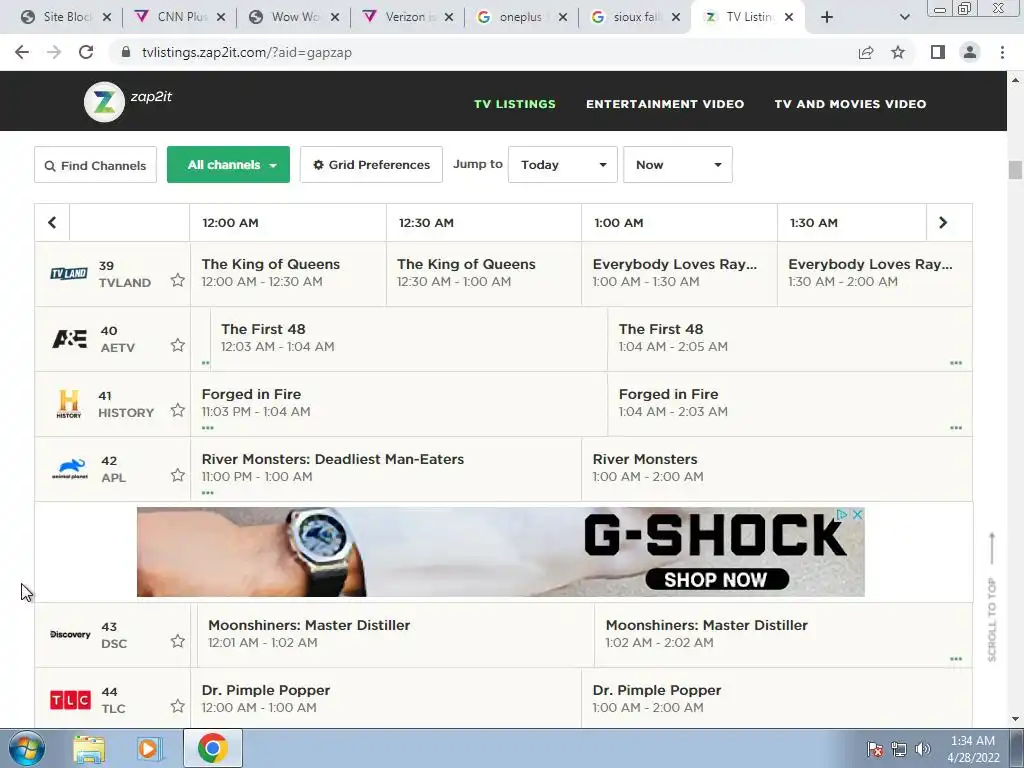Click the Action Center flag tray icon

875,749
